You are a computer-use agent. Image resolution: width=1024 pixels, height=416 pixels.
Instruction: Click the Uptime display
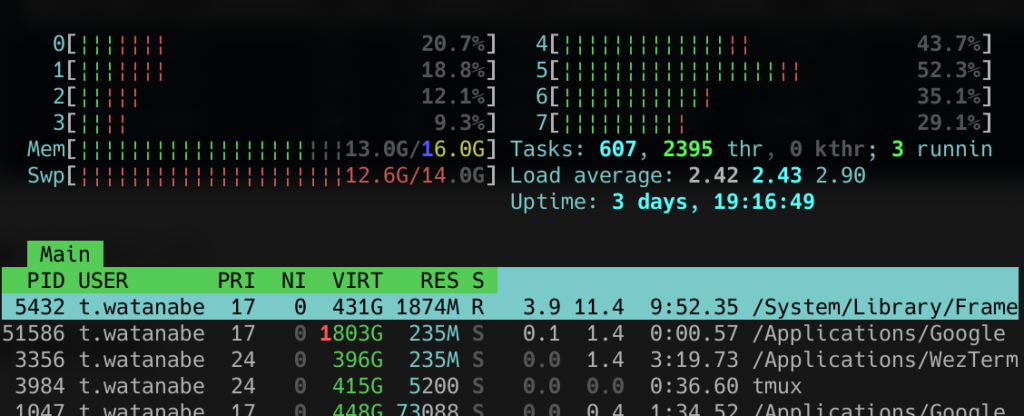tap(661, 202)
